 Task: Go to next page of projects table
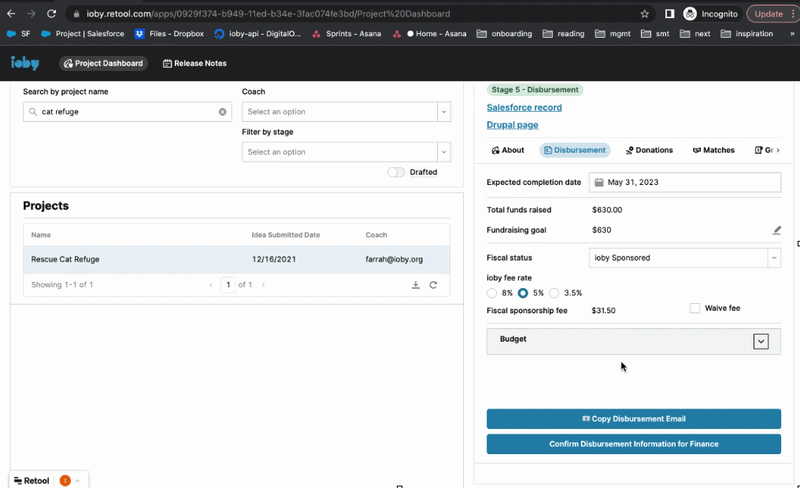tap(263, 285)
